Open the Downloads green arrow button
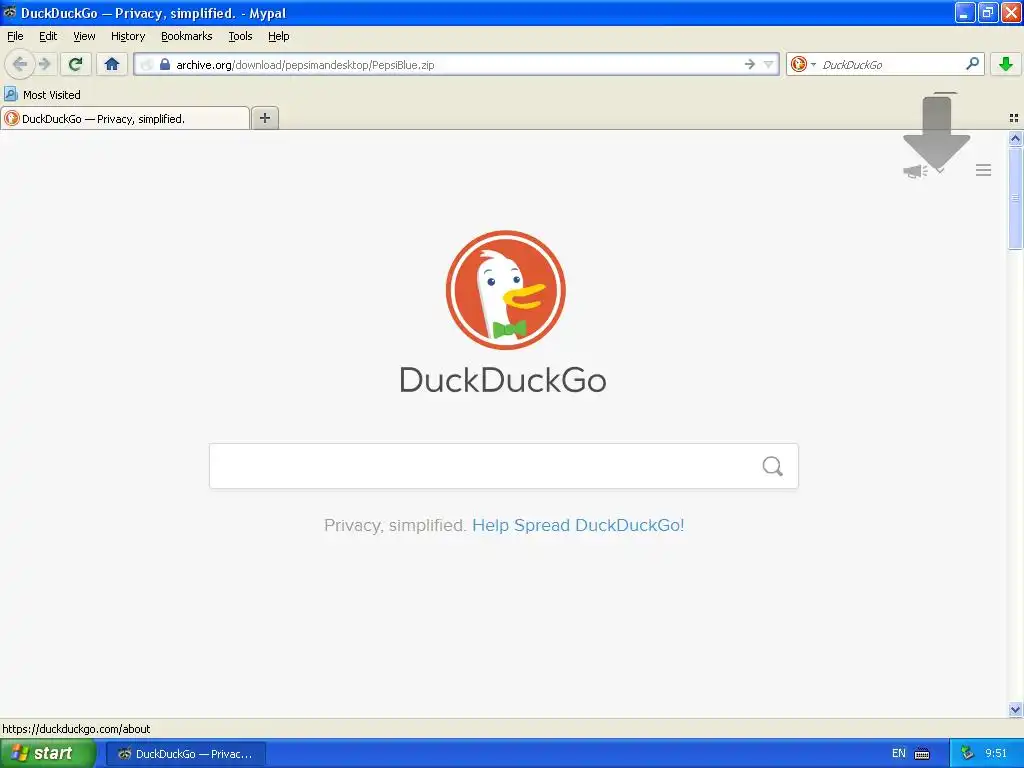 click(x=1006, y=64)
